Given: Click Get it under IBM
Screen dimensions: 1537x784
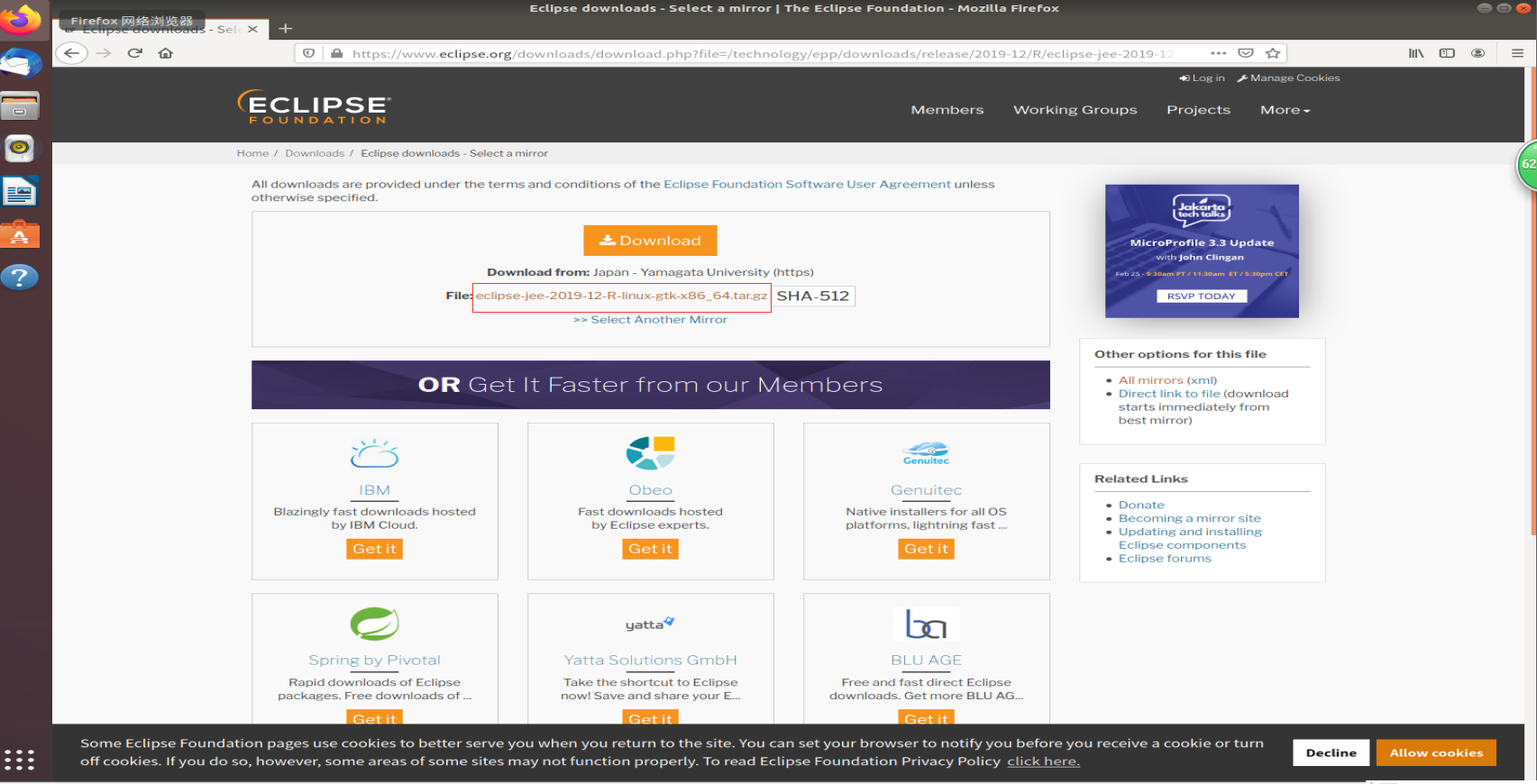Looking at the screenshot, I should [374, 549].
